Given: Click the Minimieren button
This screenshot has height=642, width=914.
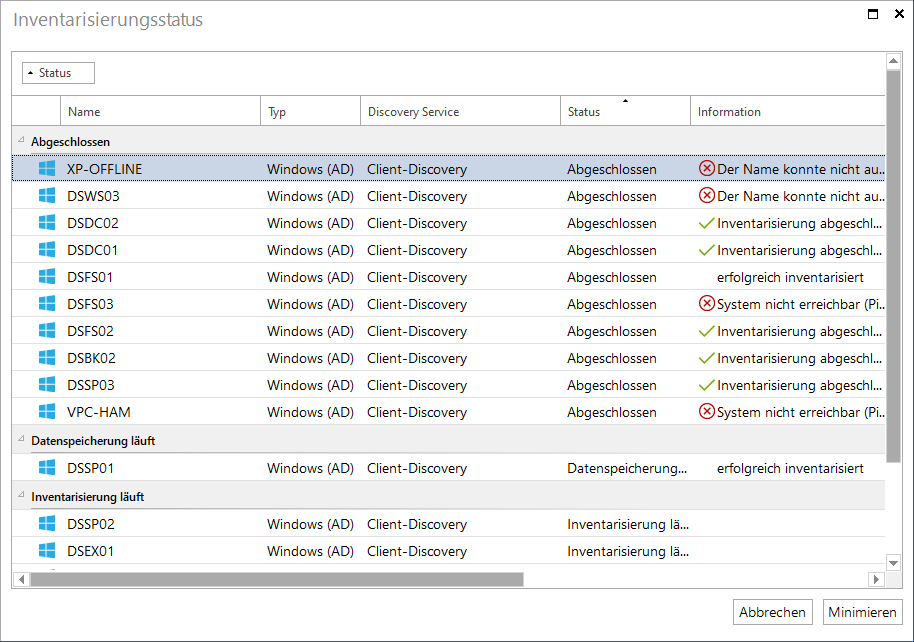Looking at the screenshot, I should pyautogui.click(x=862, y=612).
